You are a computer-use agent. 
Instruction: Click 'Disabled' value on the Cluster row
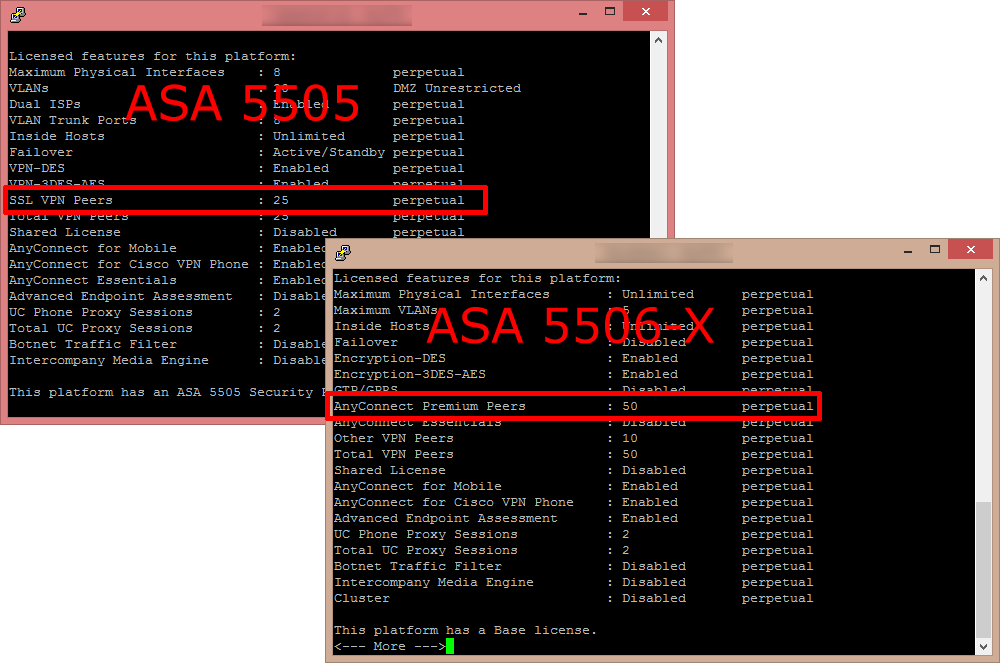tap(654, 599)
